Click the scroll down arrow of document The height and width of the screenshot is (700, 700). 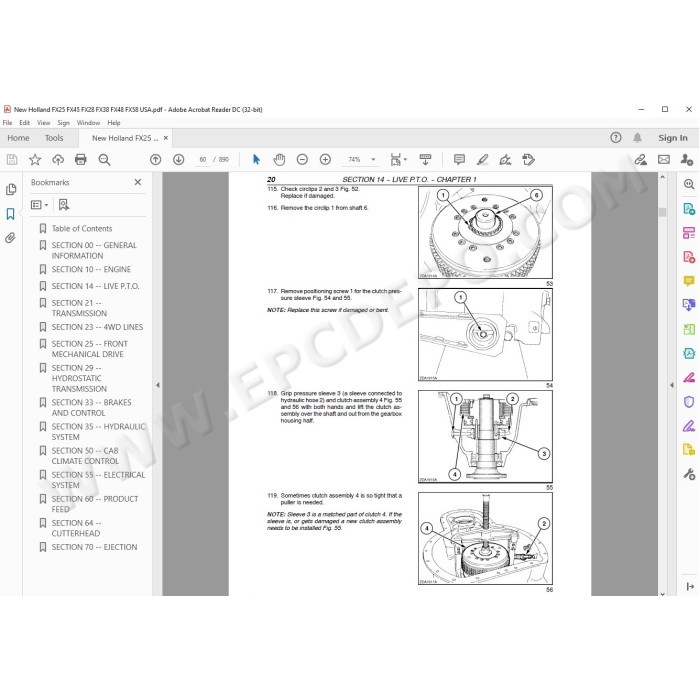tap(662, 593)
